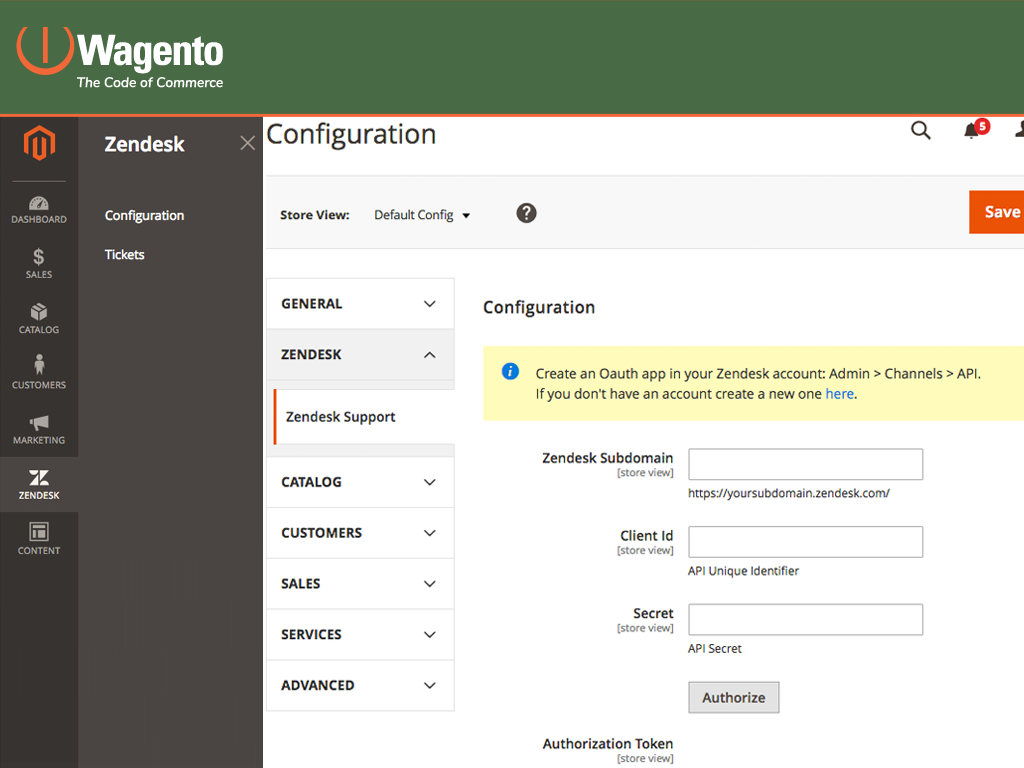The width and height of the screenshot is (1024, 768).
Task: Click the question mark help icon
Action: pos(526,213)
